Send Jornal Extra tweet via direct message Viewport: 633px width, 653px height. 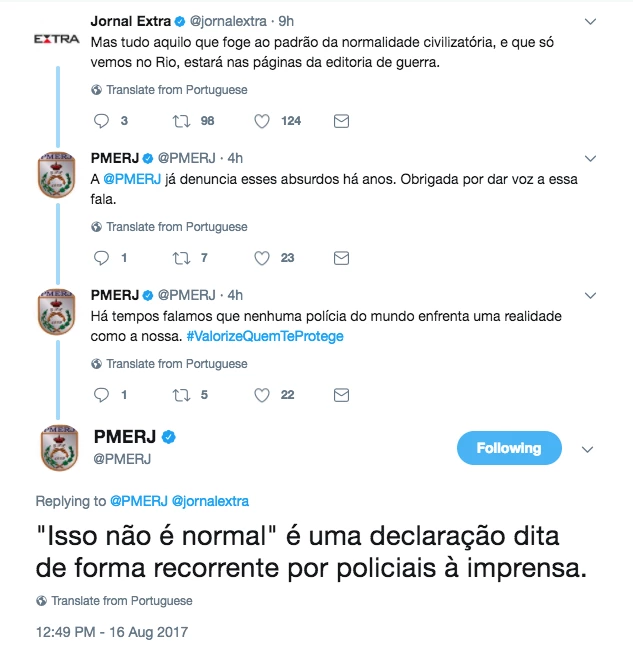click(x=341, y=121)
